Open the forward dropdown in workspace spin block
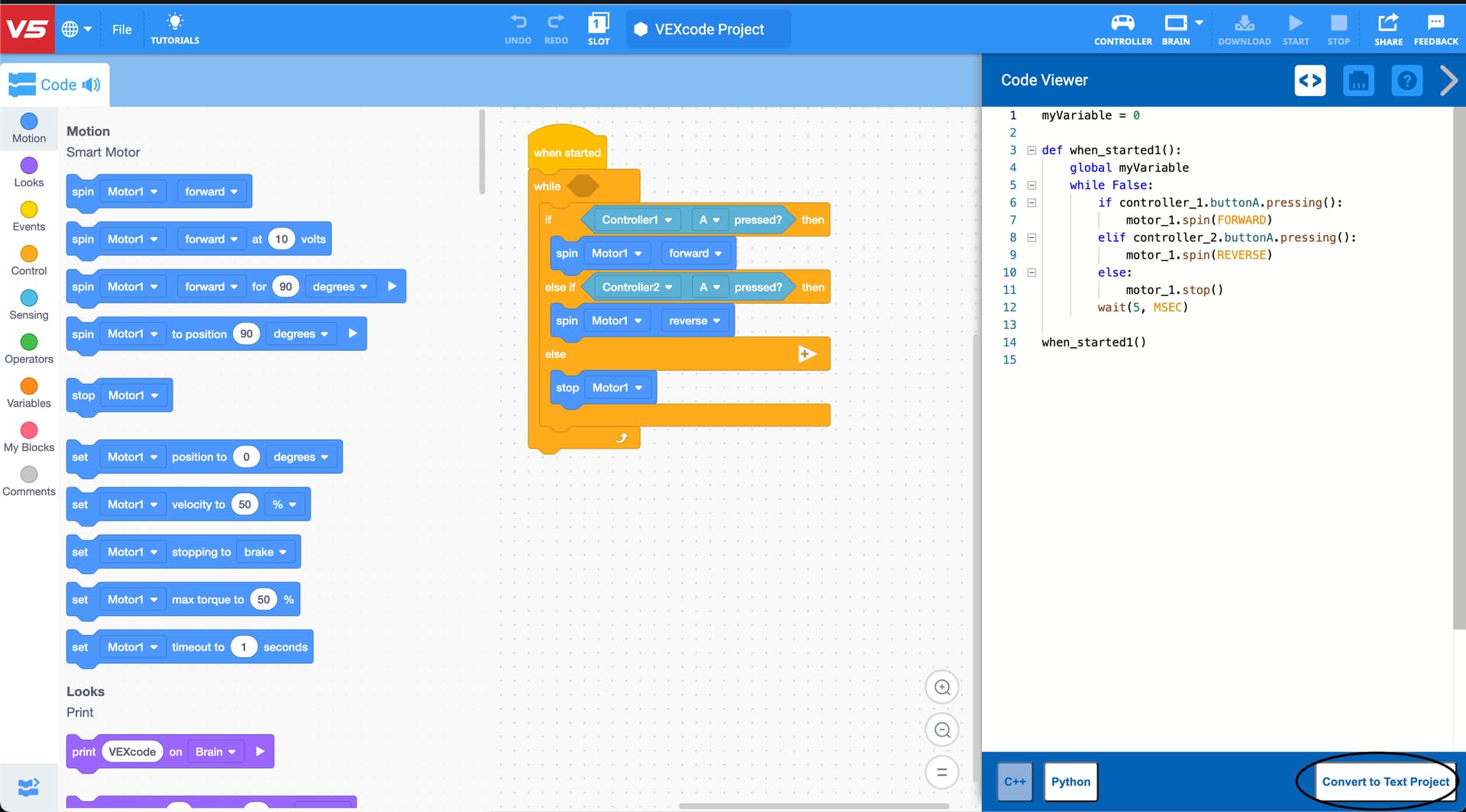The width and height of the screenshot is (1466, 812). click(695, 253)
